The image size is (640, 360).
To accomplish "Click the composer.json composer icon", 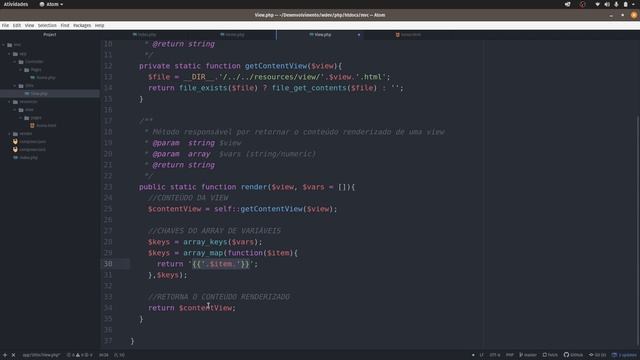I will pyautogui.click(x=15, y=142).
